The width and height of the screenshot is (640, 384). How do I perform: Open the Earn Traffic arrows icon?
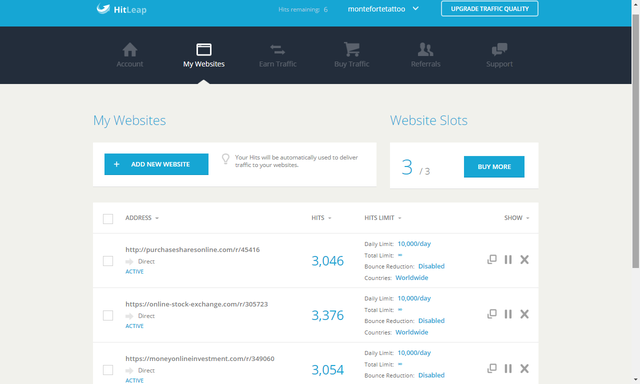coord(278,50)
